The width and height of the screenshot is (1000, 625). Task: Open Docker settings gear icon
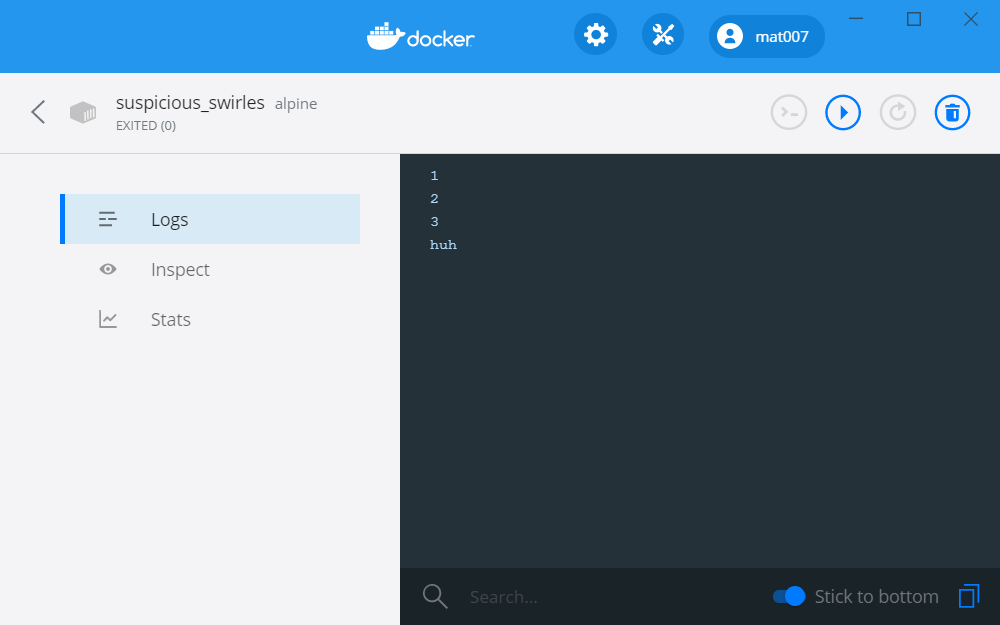click(x=595, y=34)
